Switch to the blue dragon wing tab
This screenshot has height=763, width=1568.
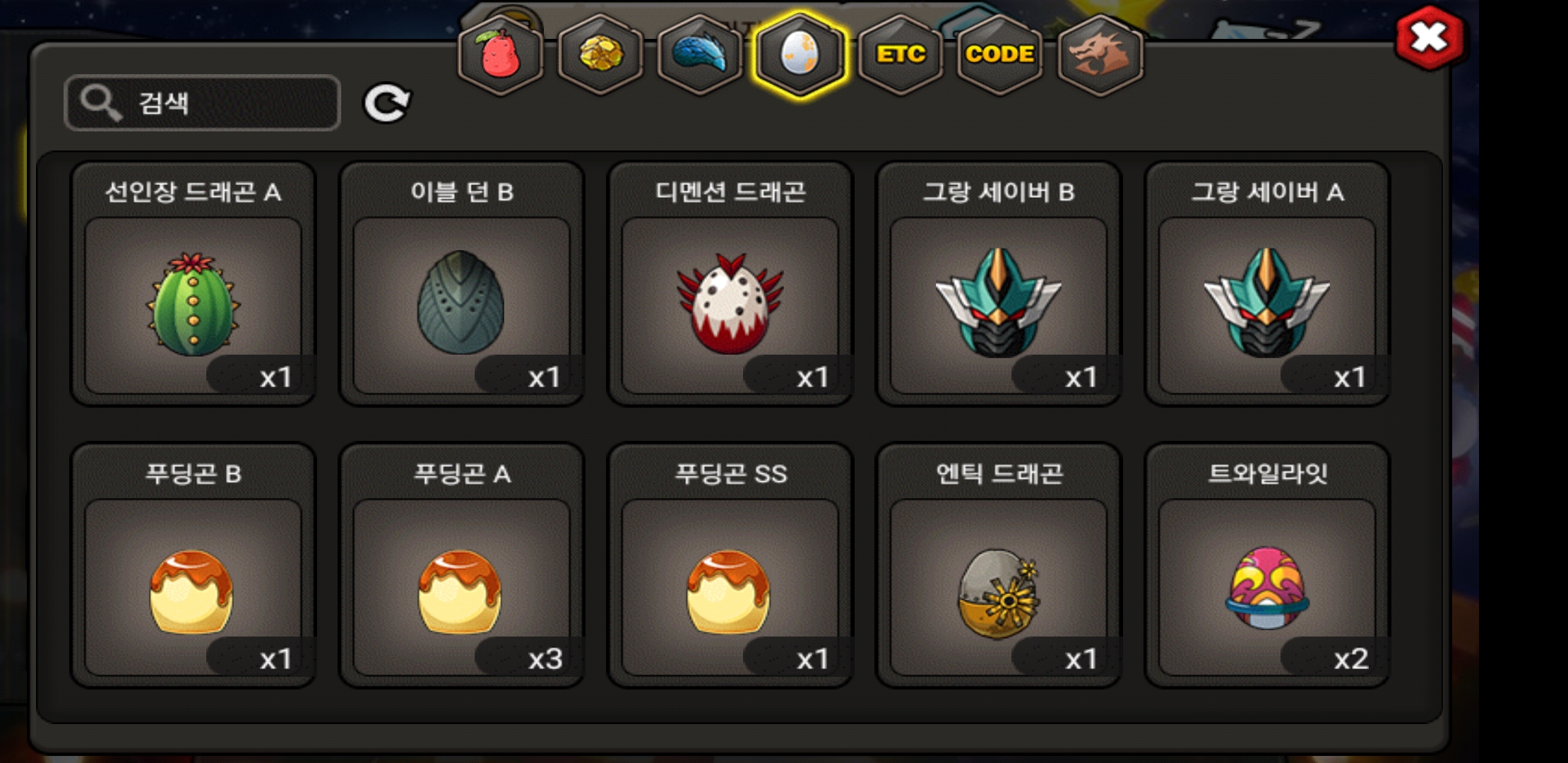point(699,55)
